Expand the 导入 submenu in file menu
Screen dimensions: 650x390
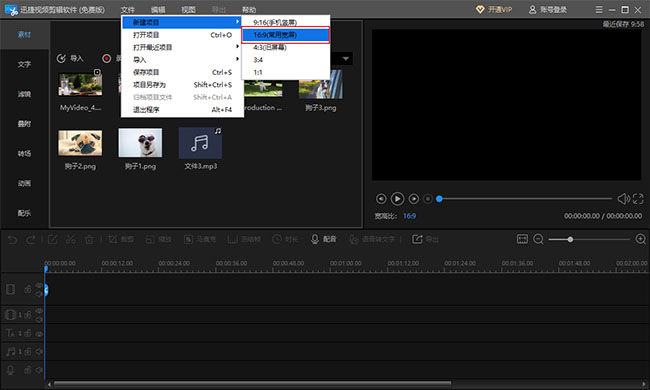pos(182,60)
